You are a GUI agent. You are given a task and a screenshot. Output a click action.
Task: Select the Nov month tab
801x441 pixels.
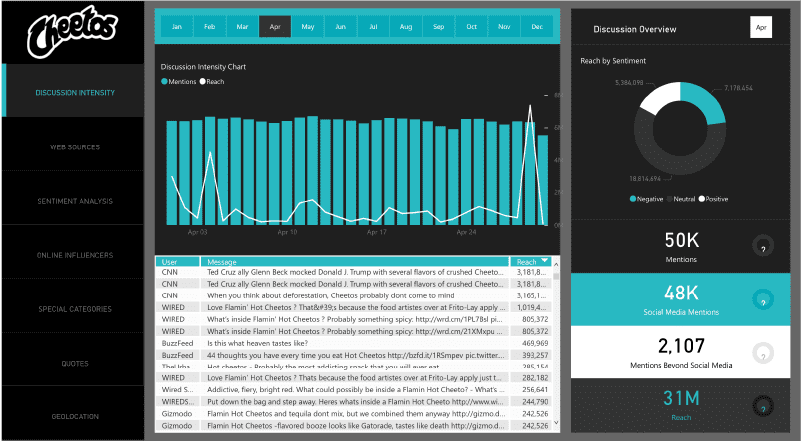pyautogui.click(x=504, y=27)
